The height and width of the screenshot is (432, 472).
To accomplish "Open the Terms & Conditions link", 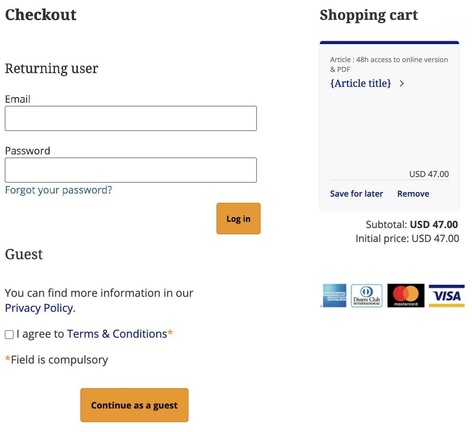I will coord(117,334).
